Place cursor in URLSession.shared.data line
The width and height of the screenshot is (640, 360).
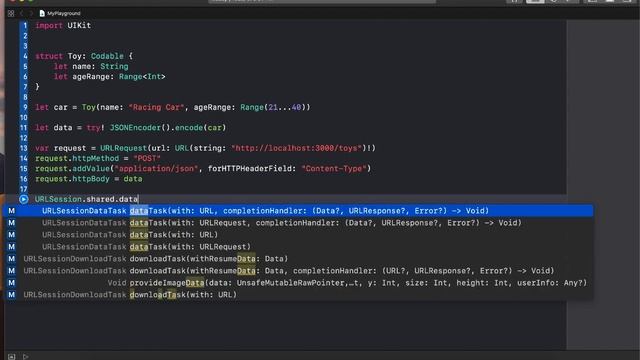pyautogui.click(x=87, y=199)
